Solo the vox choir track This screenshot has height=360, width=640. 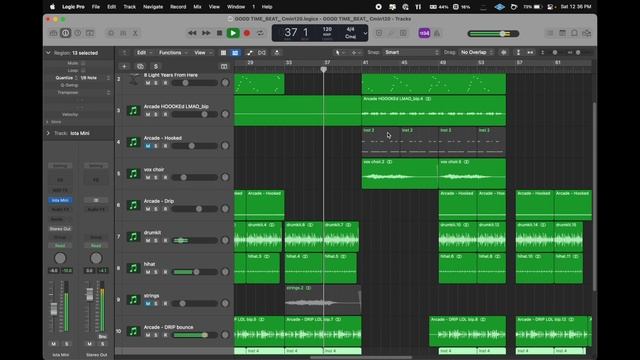pyautogui.click(x=156, y=178)
